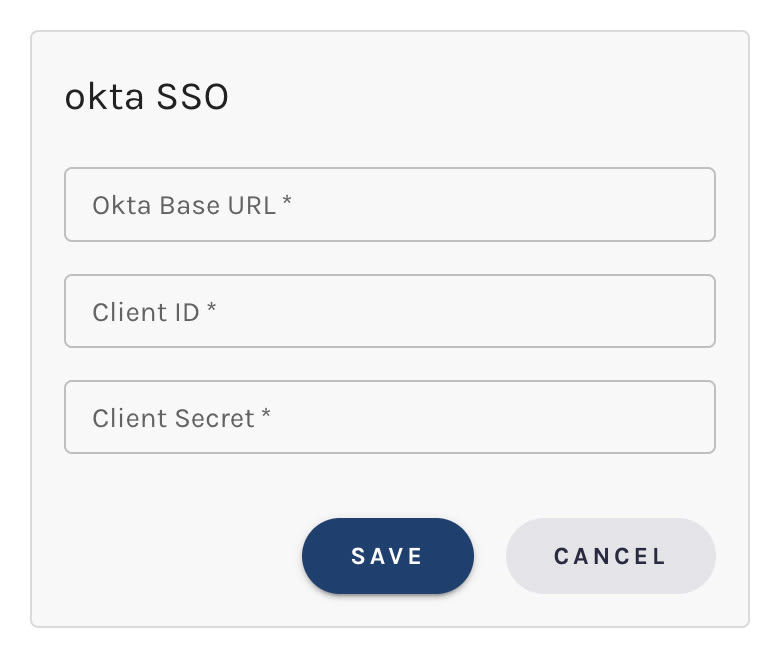Save the okta SSO configuration
Viewport: 782px width, 662px height.
(387, 556)
